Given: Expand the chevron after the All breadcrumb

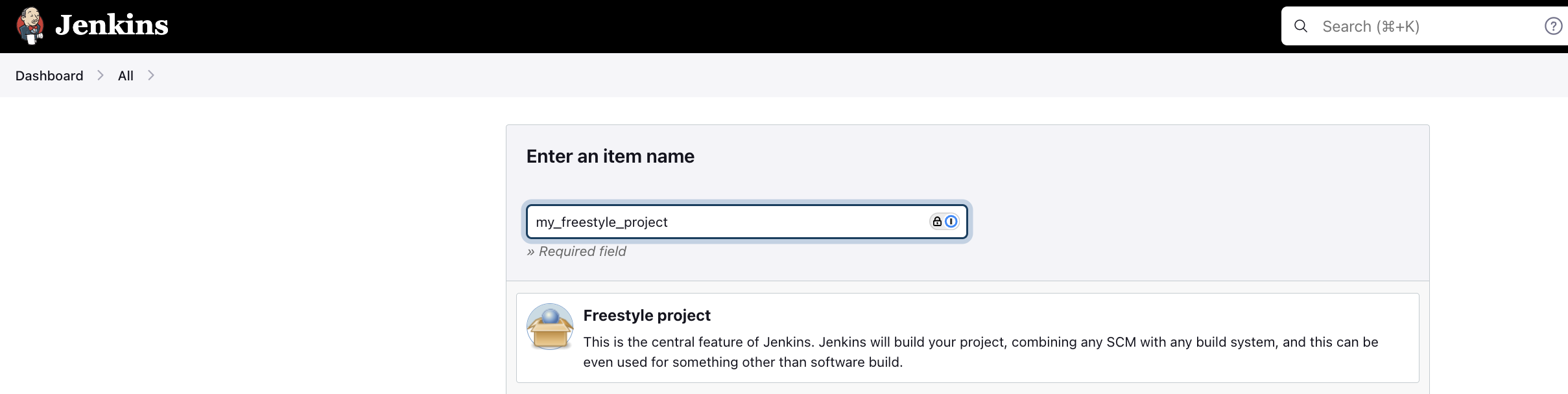Looking at the screenshot, I should click(150, 75).
